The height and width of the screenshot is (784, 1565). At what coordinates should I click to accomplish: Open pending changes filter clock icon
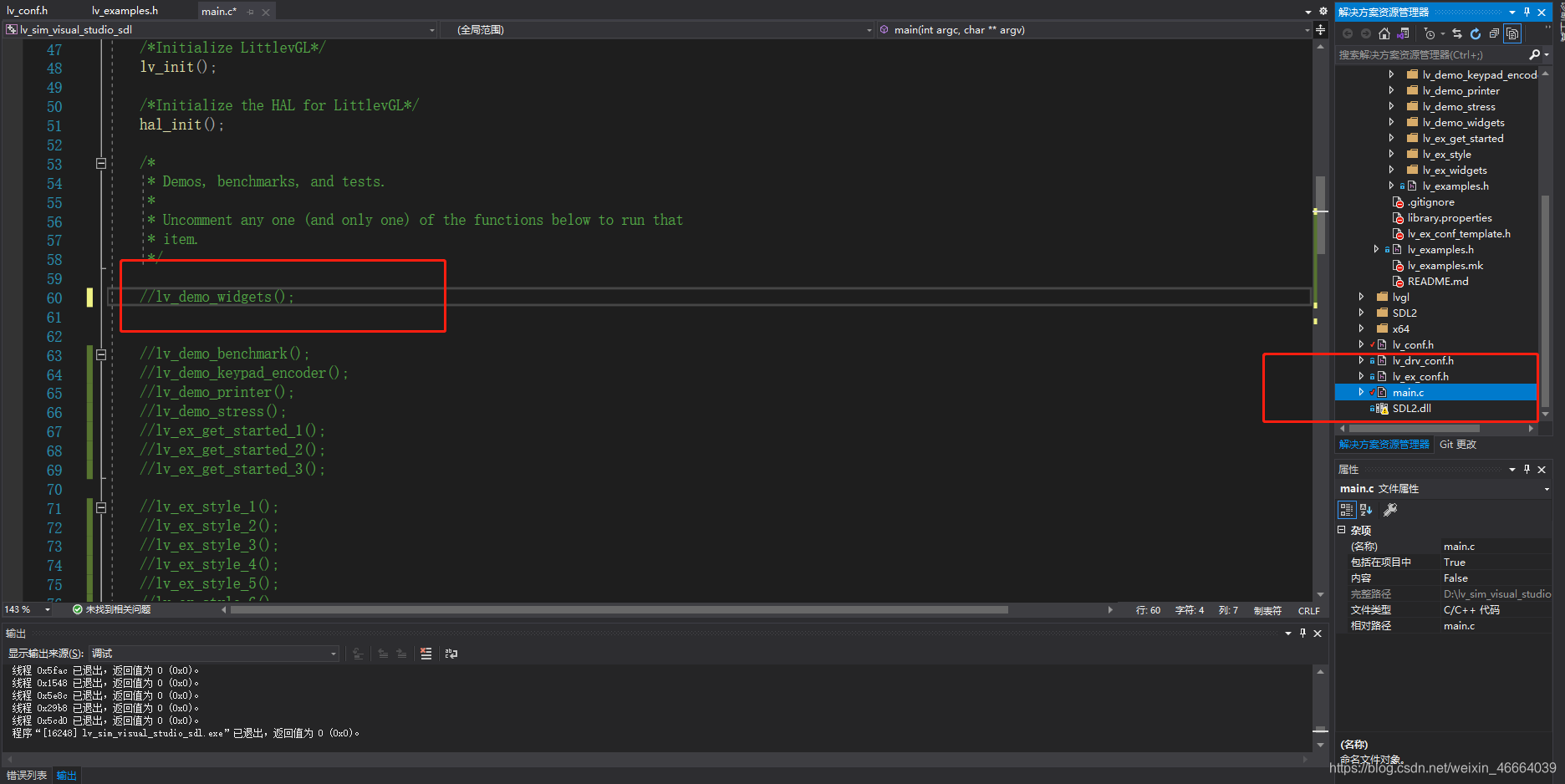point(1430,33)
